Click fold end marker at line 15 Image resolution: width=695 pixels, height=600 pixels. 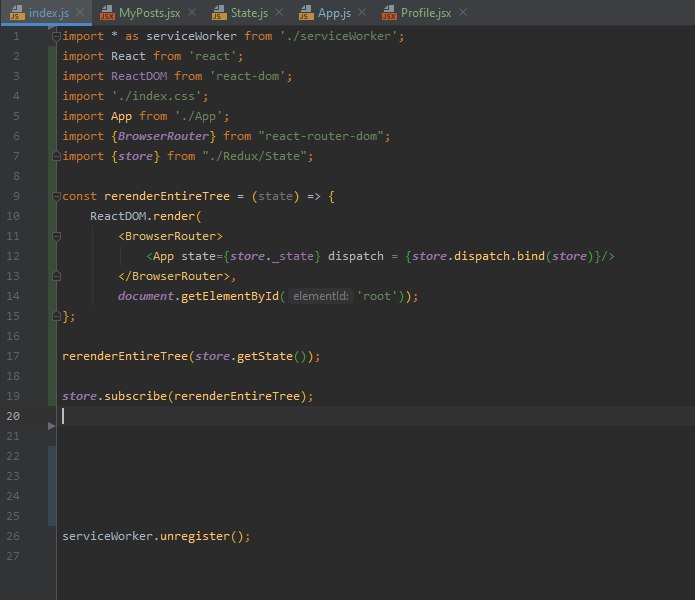click(x=55, y=316)
